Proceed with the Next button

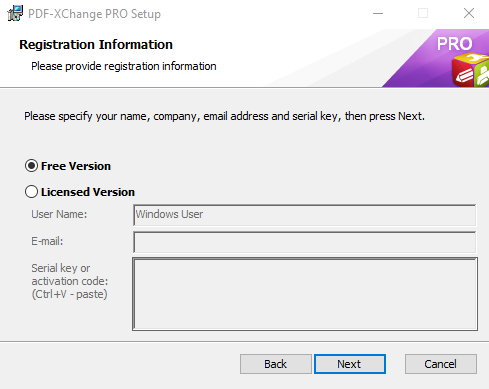pyautogui.click(x=350, y=364)
